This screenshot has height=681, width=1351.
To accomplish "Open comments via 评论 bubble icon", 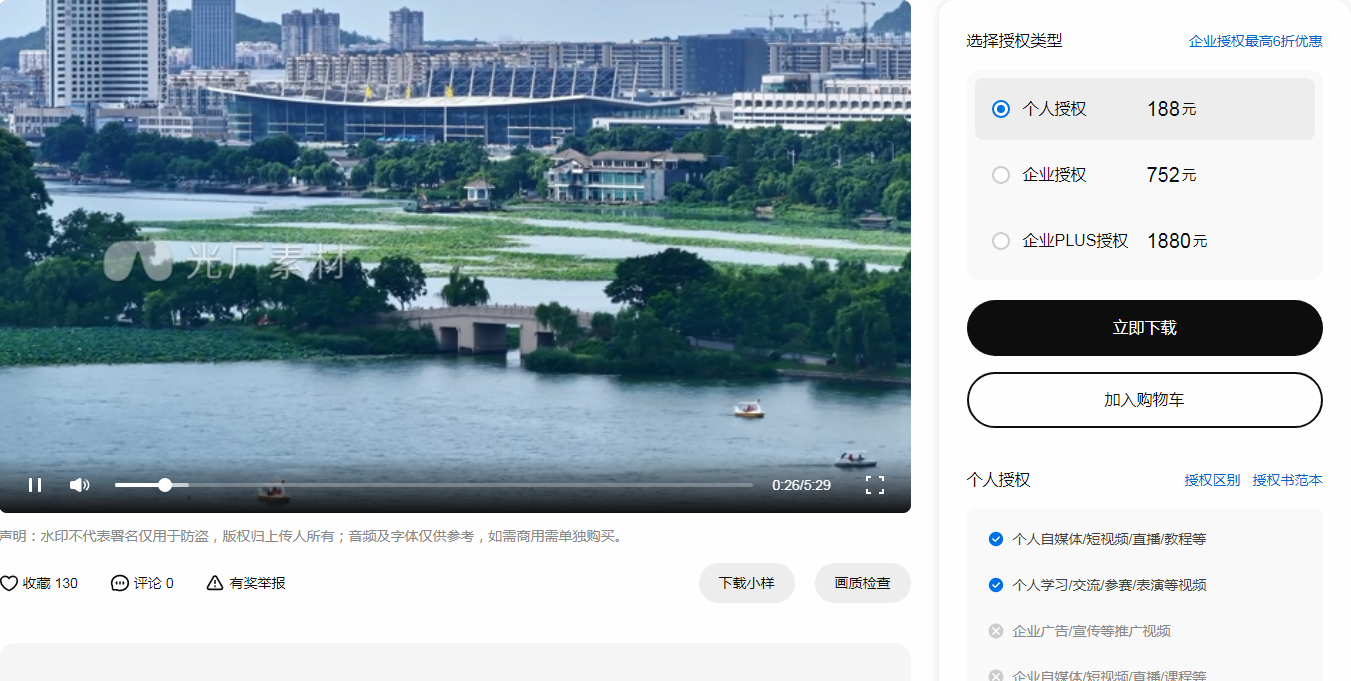I will tap(120, 583).
